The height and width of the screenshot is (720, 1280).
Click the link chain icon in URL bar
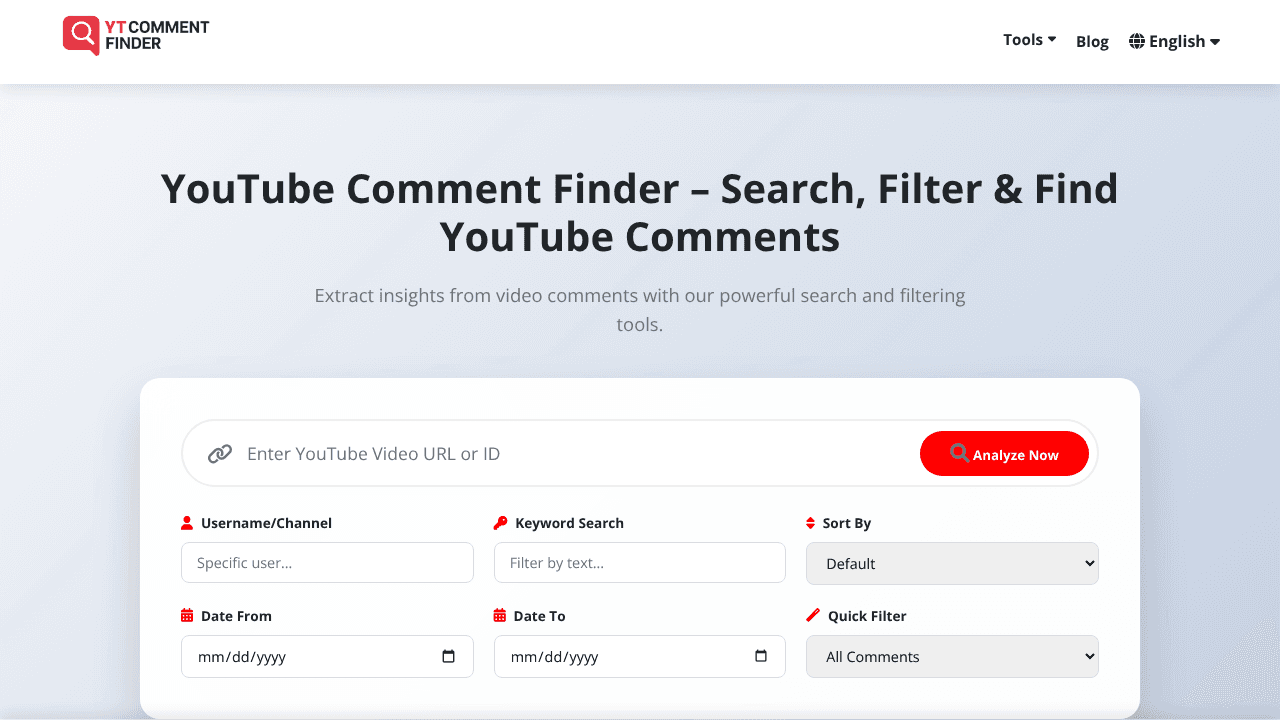[220, 454]
